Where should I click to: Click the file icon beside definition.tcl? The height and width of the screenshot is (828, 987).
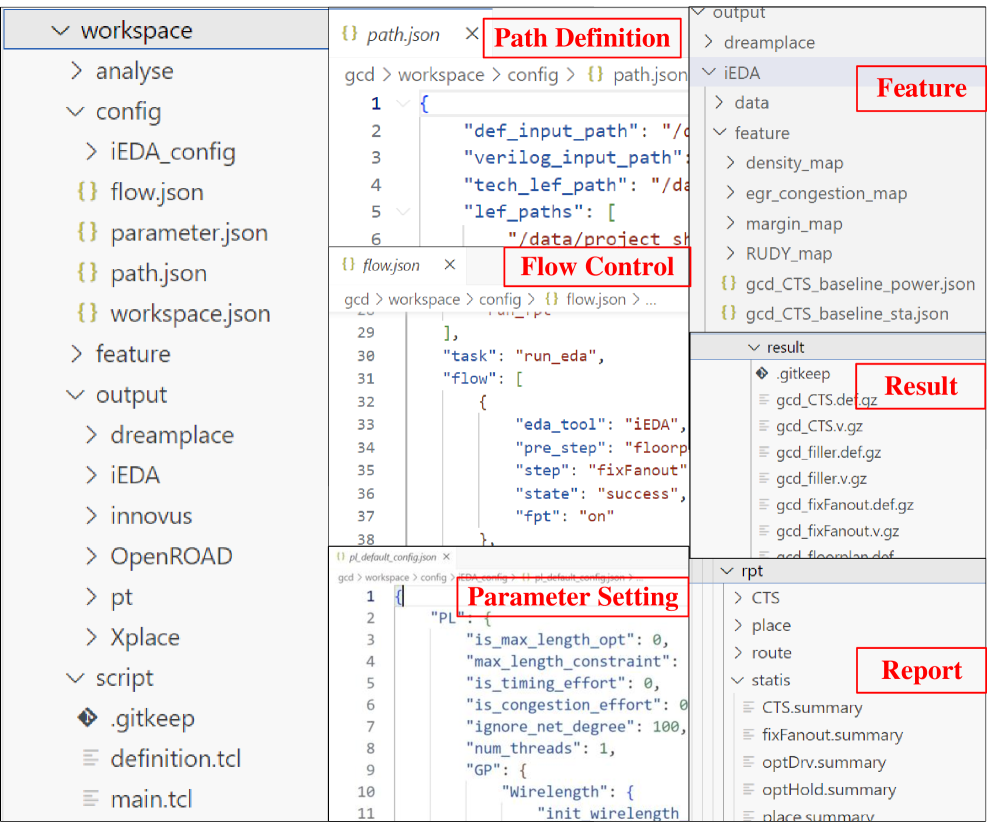(x=91, y=759)
